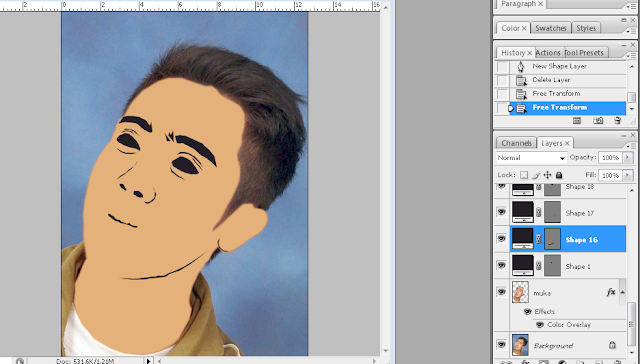
Task: Enable Lock transparent pixels
Action: [x=524, y=175]
